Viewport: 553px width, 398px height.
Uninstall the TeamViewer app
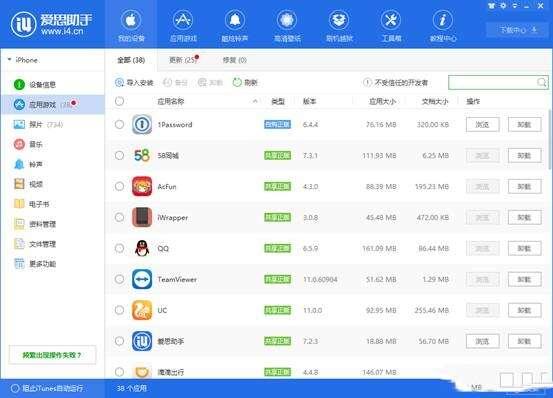pos(524,279)
